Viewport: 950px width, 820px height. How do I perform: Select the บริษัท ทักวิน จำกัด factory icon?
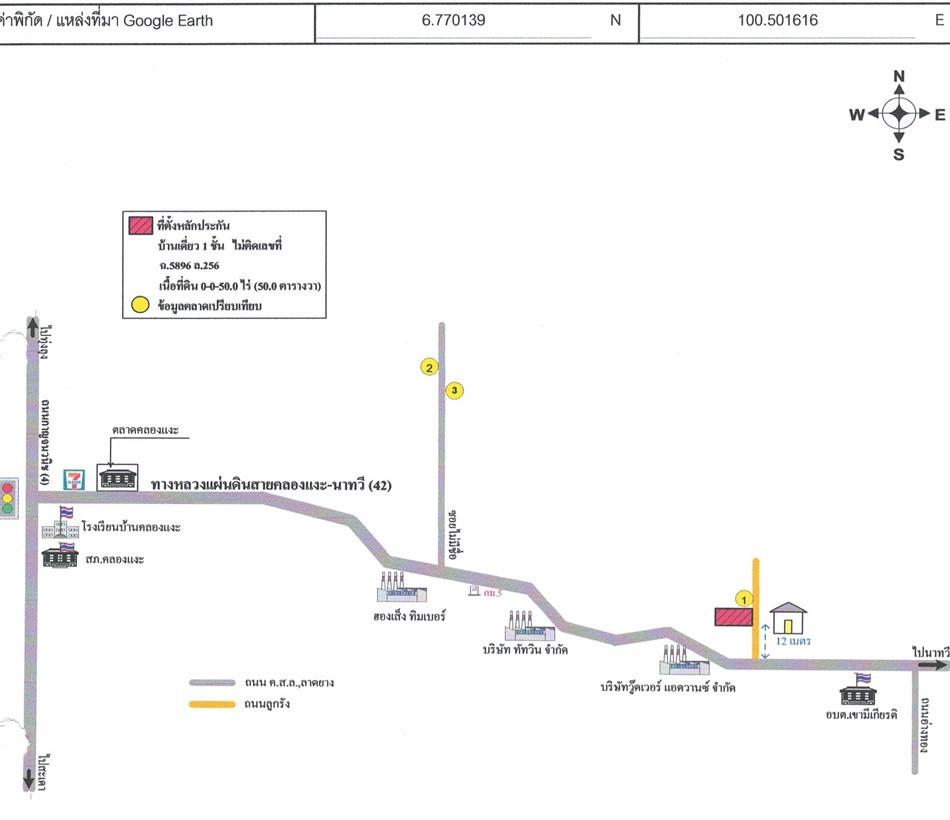pyautogui.click(x=529, y=628)
